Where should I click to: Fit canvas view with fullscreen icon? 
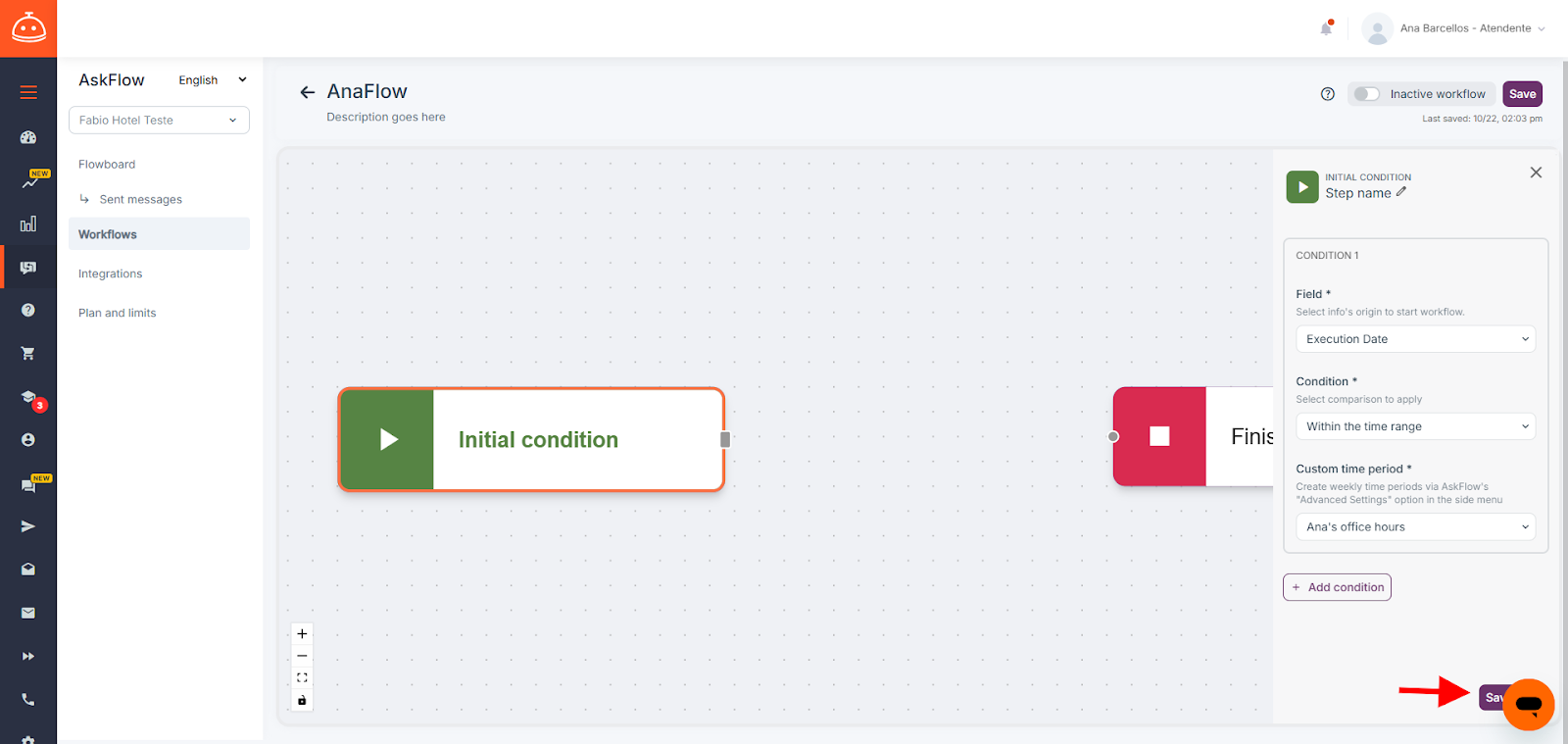(x=302, y=677)
